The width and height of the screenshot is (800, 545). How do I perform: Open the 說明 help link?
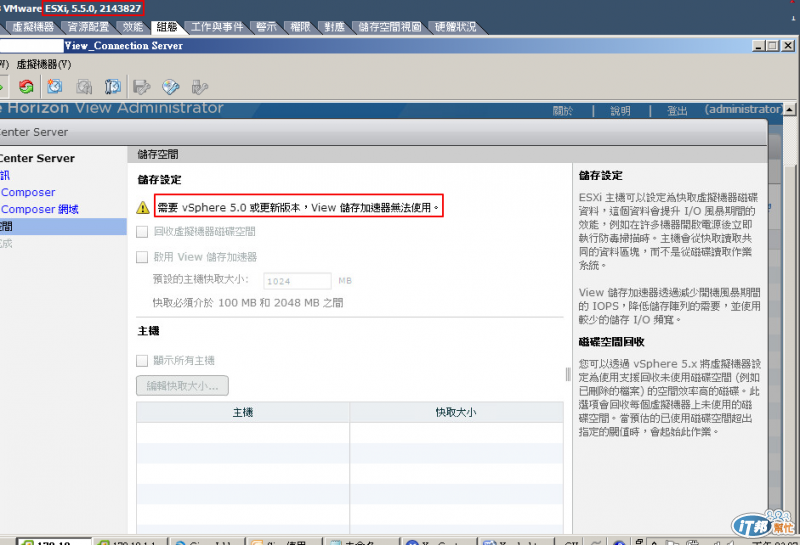point(620,111)
